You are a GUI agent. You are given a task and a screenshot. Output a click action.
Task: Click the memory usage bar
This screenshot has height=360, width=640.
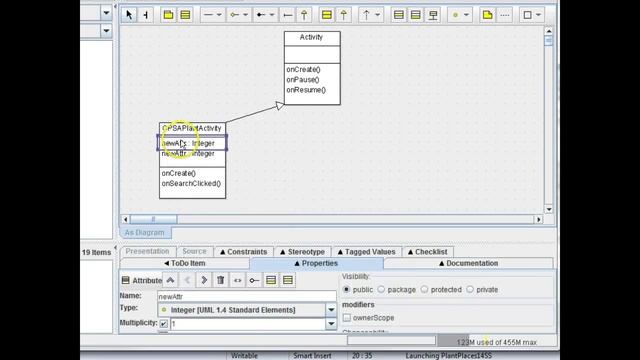(x=497, y=342)
